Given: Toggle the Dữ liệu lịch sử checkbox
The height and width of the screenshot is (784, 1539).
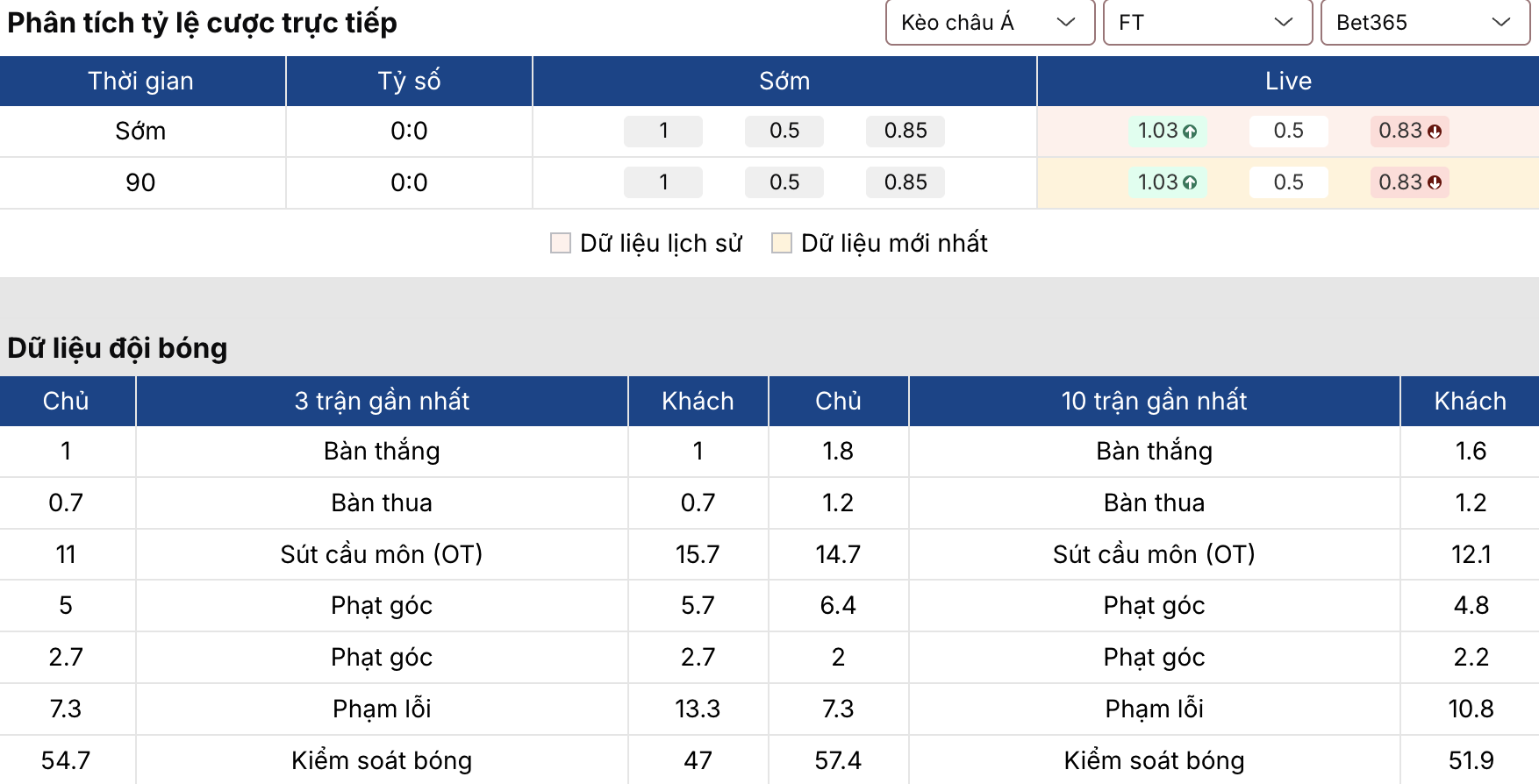Looking at the screenshot, I should (561, 243).
